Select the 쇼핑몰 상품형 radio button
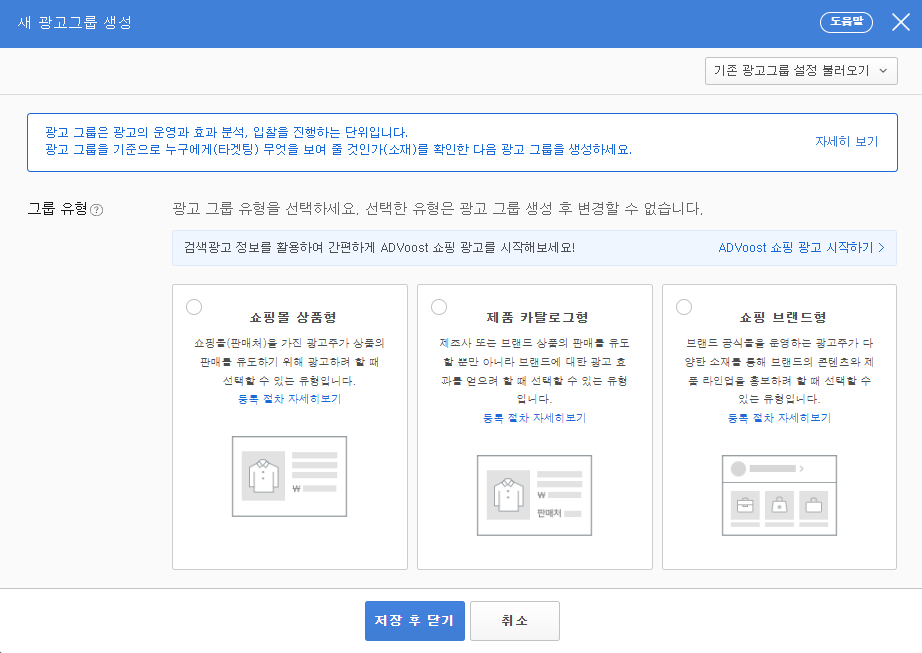The image size is (922, 653). click(x=194, y=307)
